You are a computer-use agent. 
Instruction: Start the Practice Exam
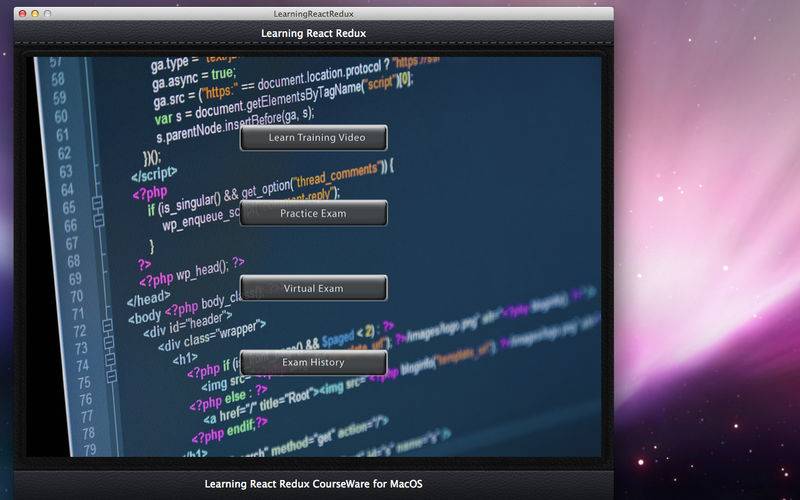tap(313, 213)
